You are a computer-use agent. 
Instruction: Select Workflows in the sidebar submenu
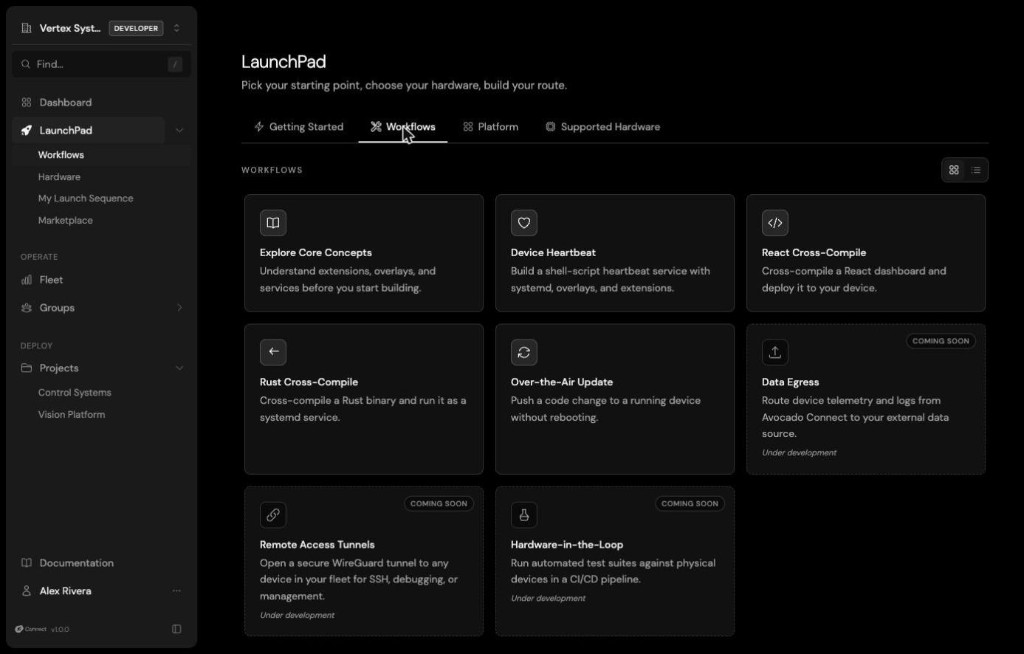(61, 155)
